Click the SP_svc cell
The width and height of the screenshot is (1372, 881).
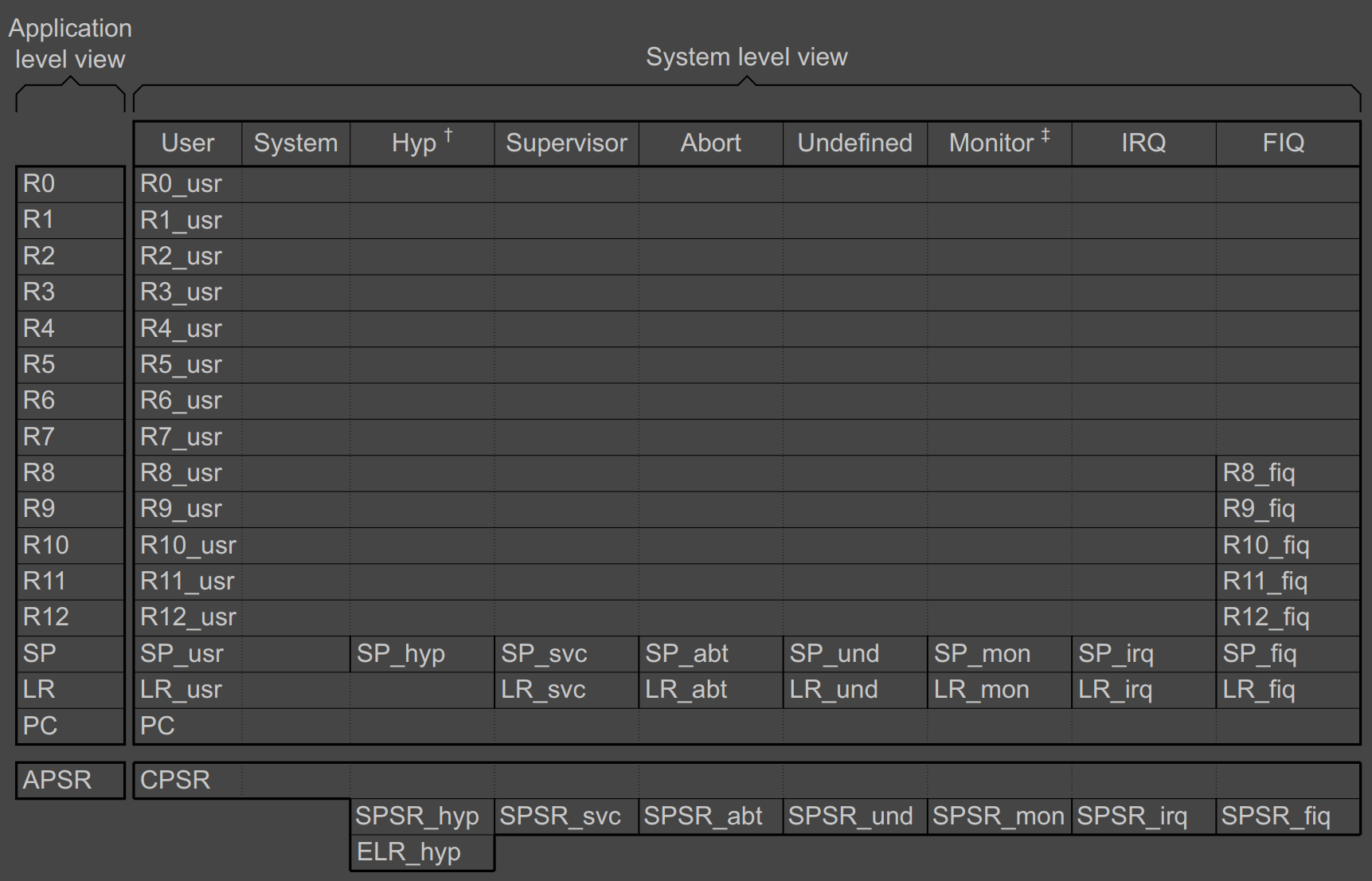[x=566, y=654]
